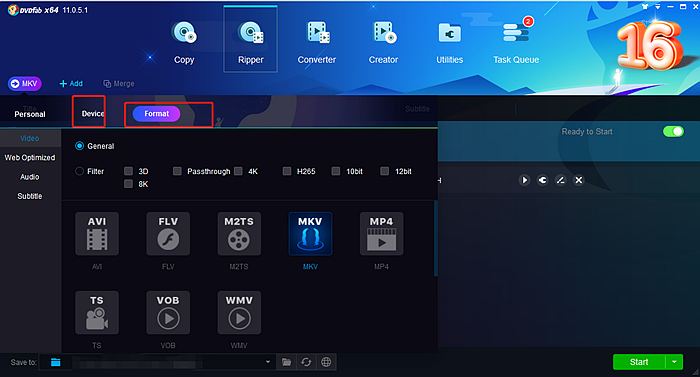Select Video in the sidebar

tap(29, 138)
